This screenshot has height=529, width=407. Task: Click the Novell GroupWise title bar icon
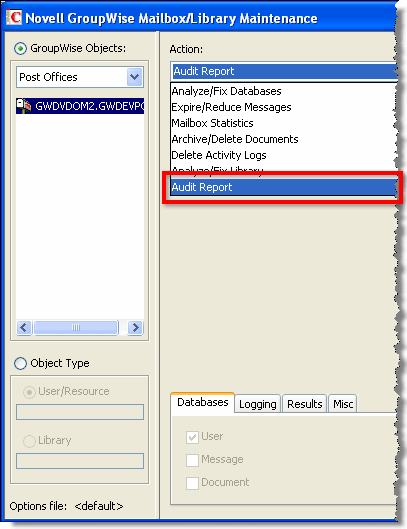[x=14, y=18]
